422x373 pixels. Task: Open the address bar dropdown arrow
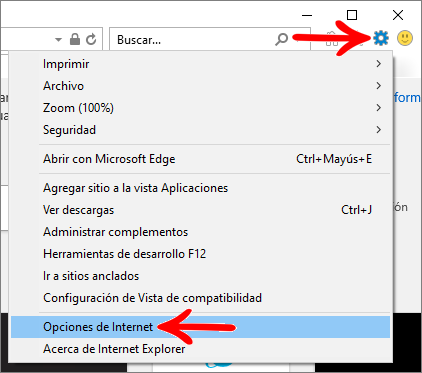click(x=58, y=40)
